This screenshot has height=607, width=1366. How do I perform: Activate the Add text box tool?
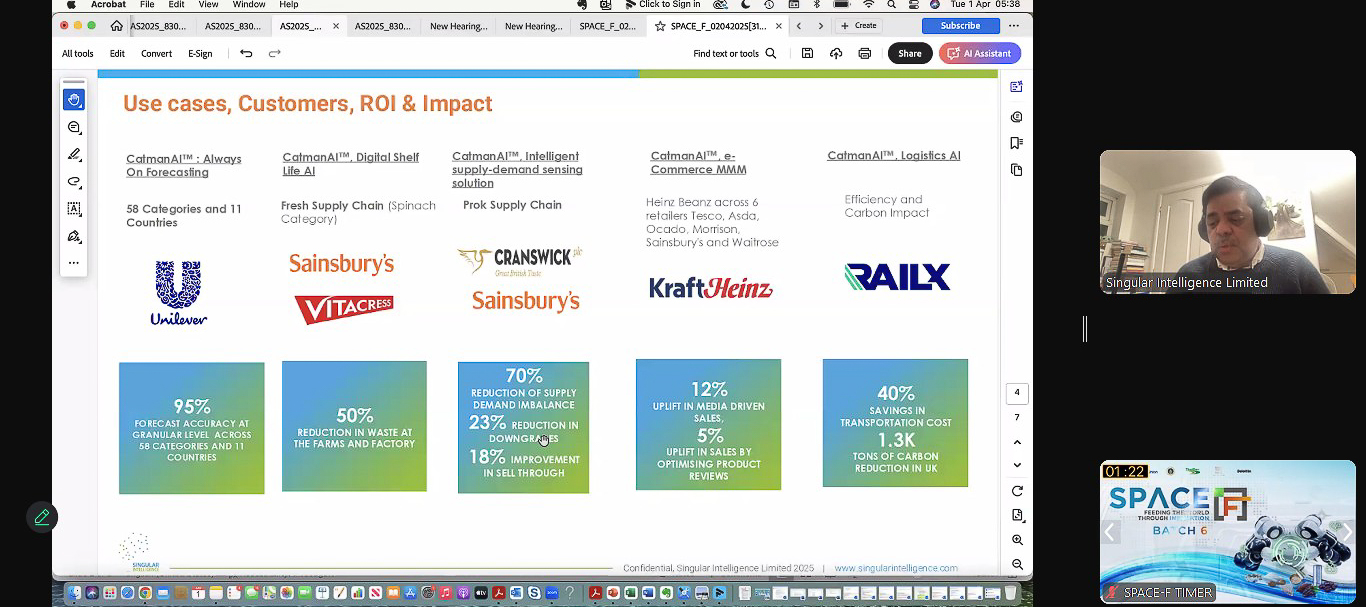tap(73, 209)
